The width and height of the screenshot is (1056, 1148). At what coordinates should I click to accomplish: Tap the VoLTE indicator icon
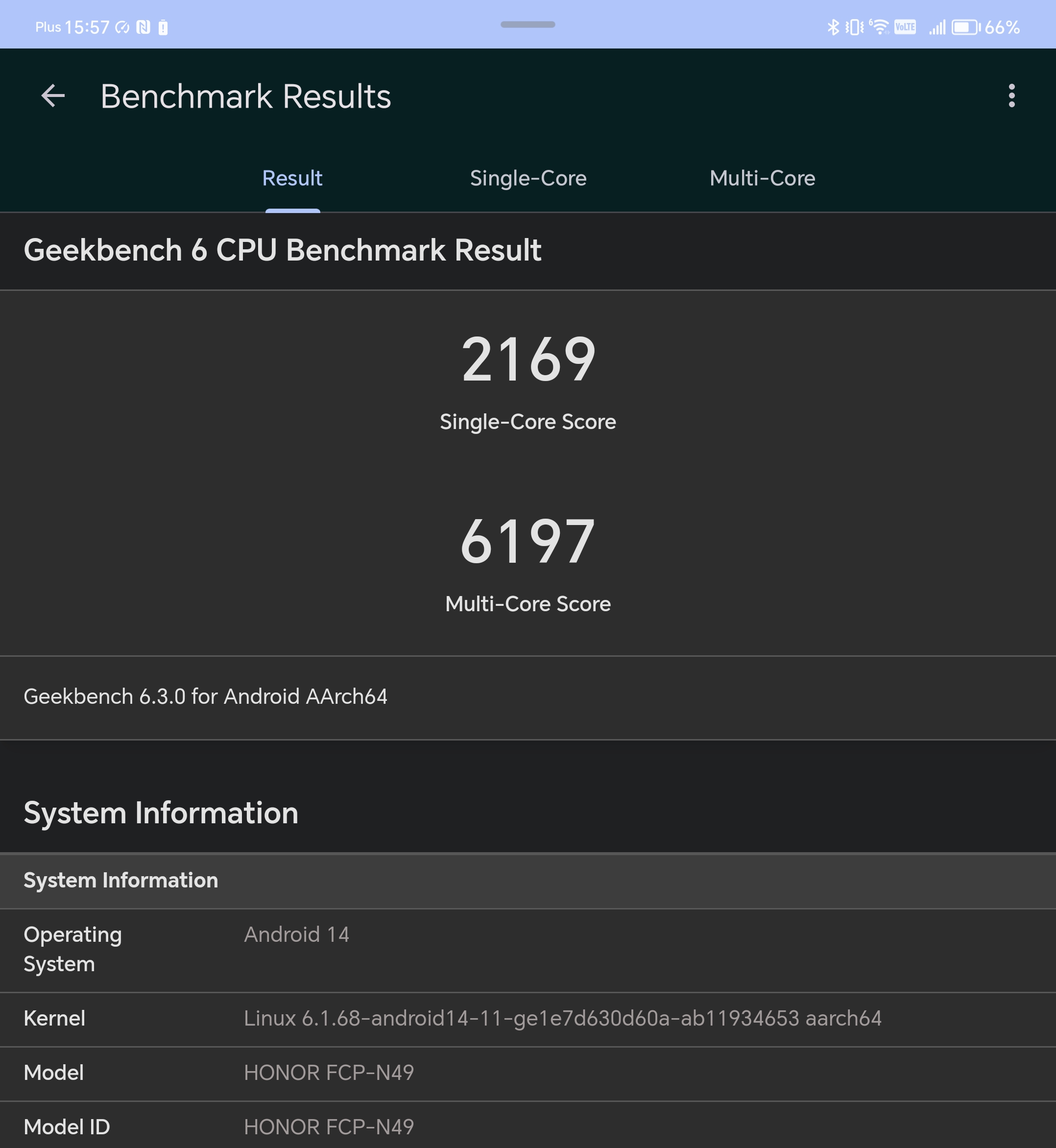click(905, 27)
